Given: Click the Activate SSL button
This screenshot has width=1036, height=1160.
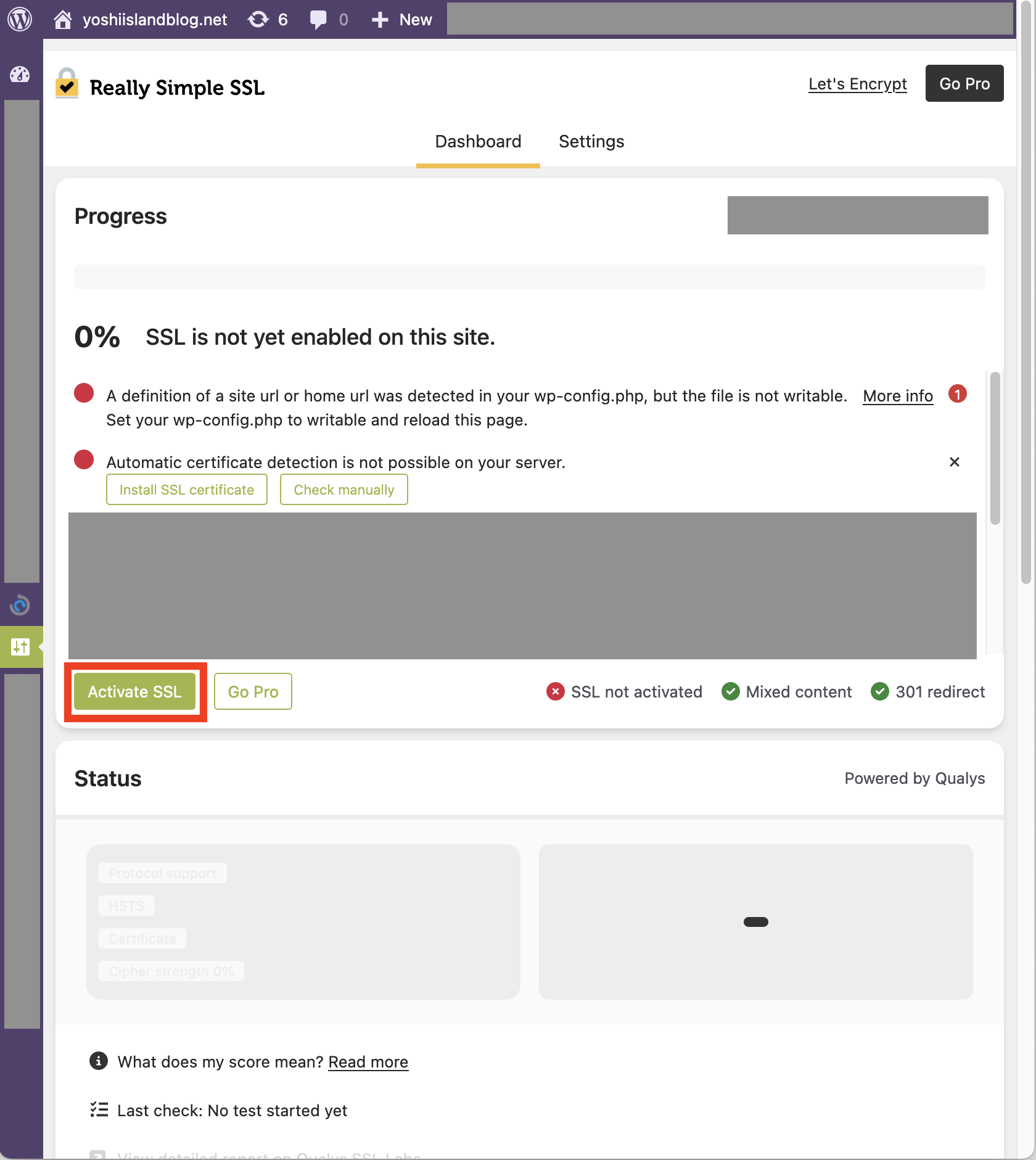Looking at the screenshot, I should 135,692.
